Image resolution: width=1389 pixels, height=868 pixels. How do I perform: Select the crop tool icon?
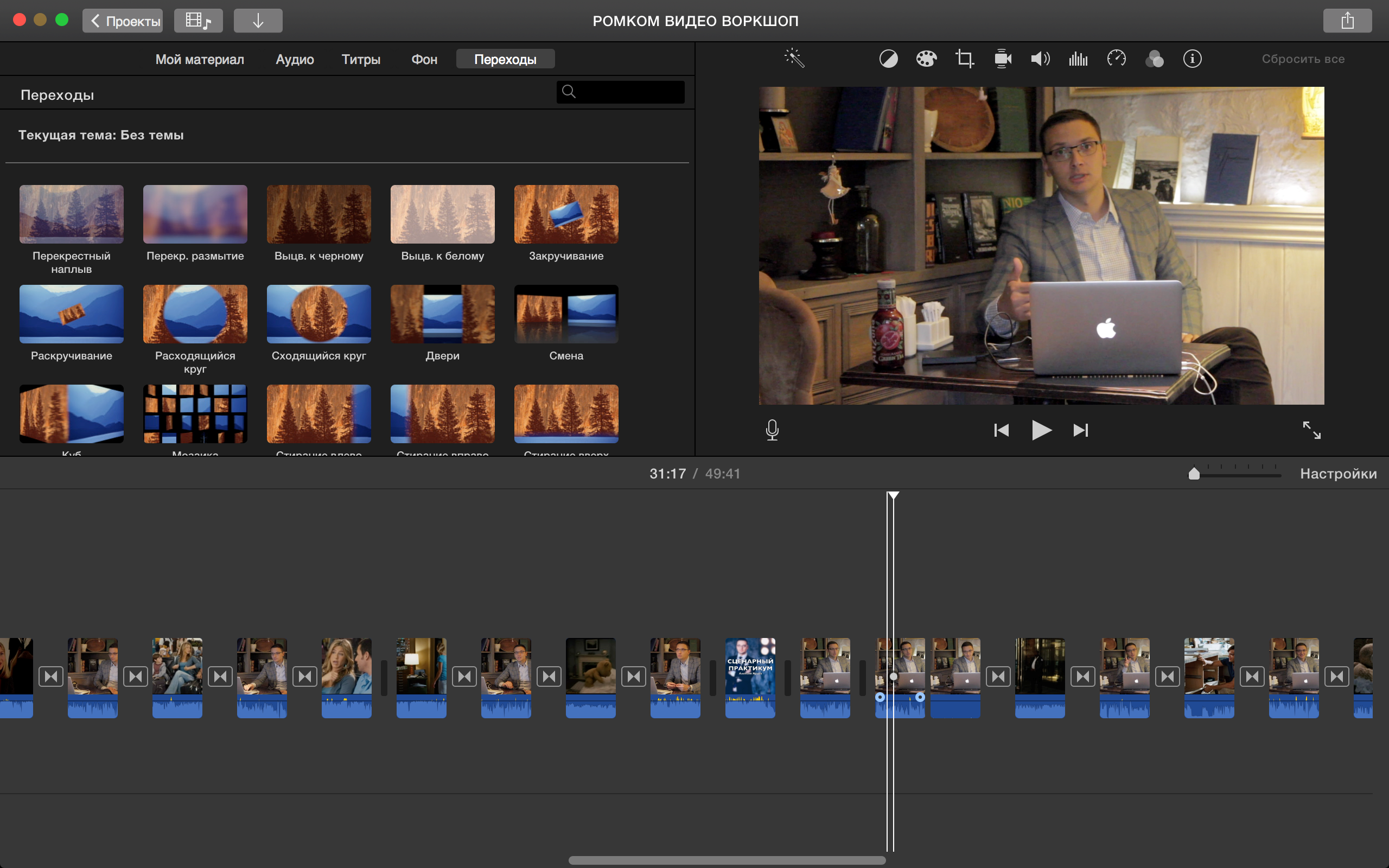pyautogui.click(x=964, y=59)
